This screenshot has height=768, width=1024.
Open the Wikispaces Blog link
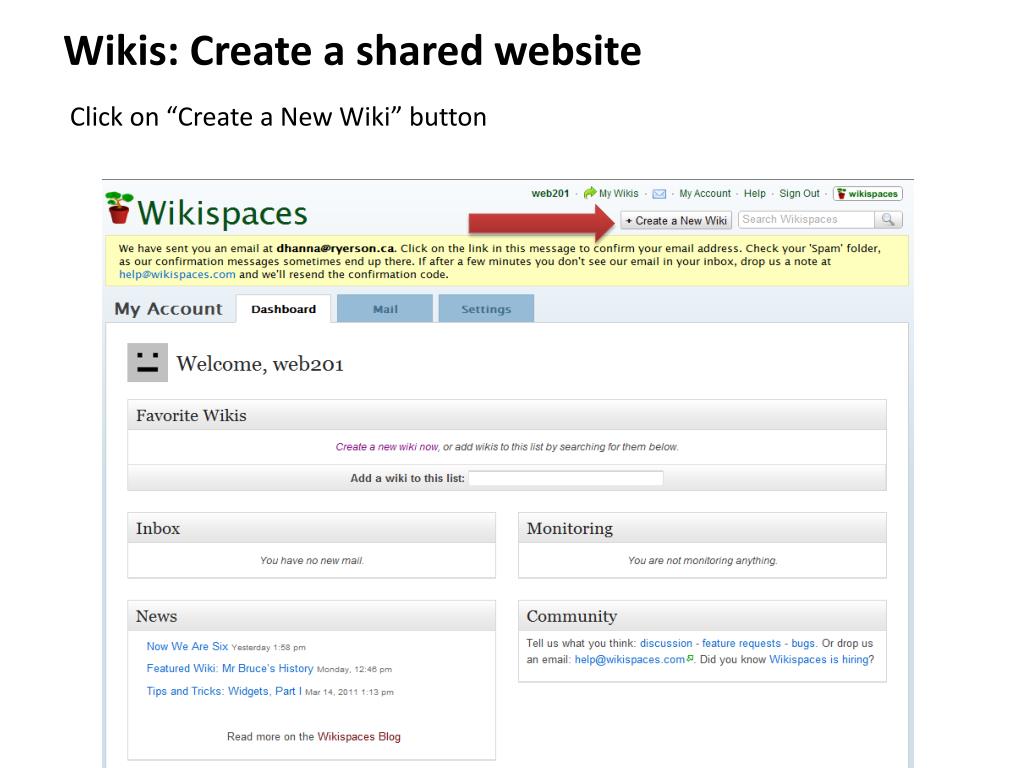pyautogui.click(x=359, y=737)
